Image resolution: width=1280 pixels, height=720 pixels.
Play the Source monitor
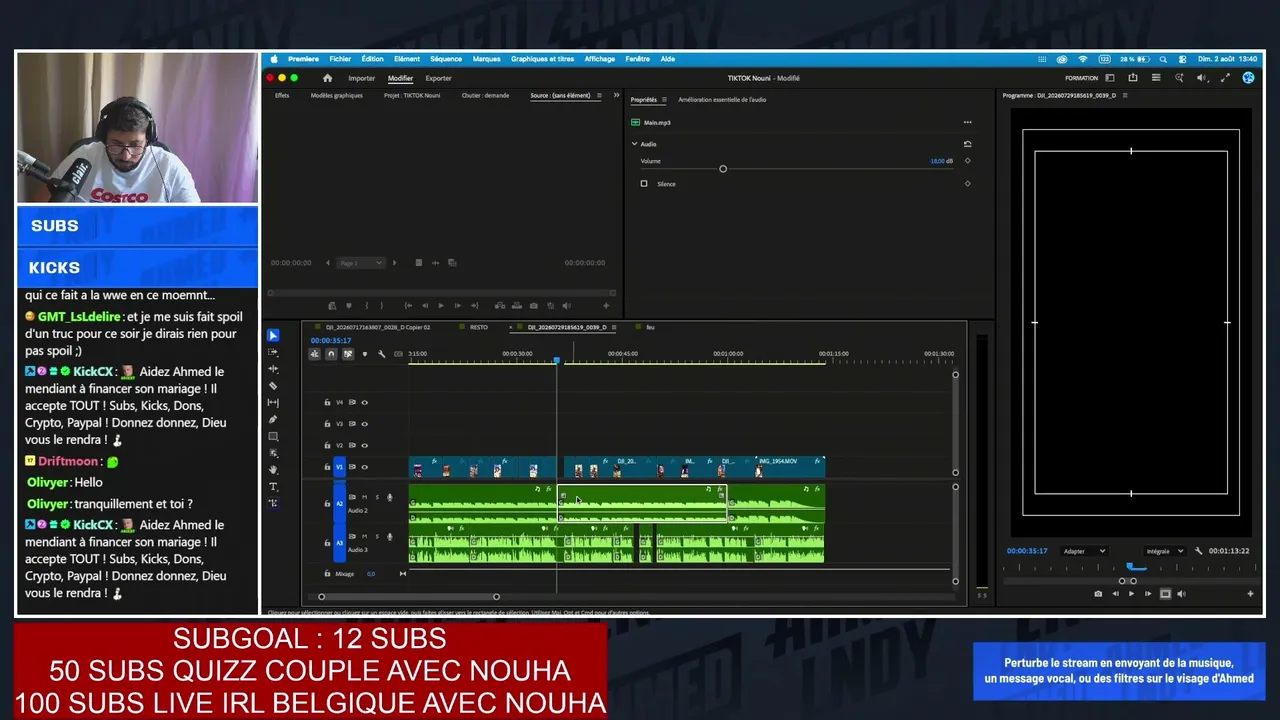[440, 306]
